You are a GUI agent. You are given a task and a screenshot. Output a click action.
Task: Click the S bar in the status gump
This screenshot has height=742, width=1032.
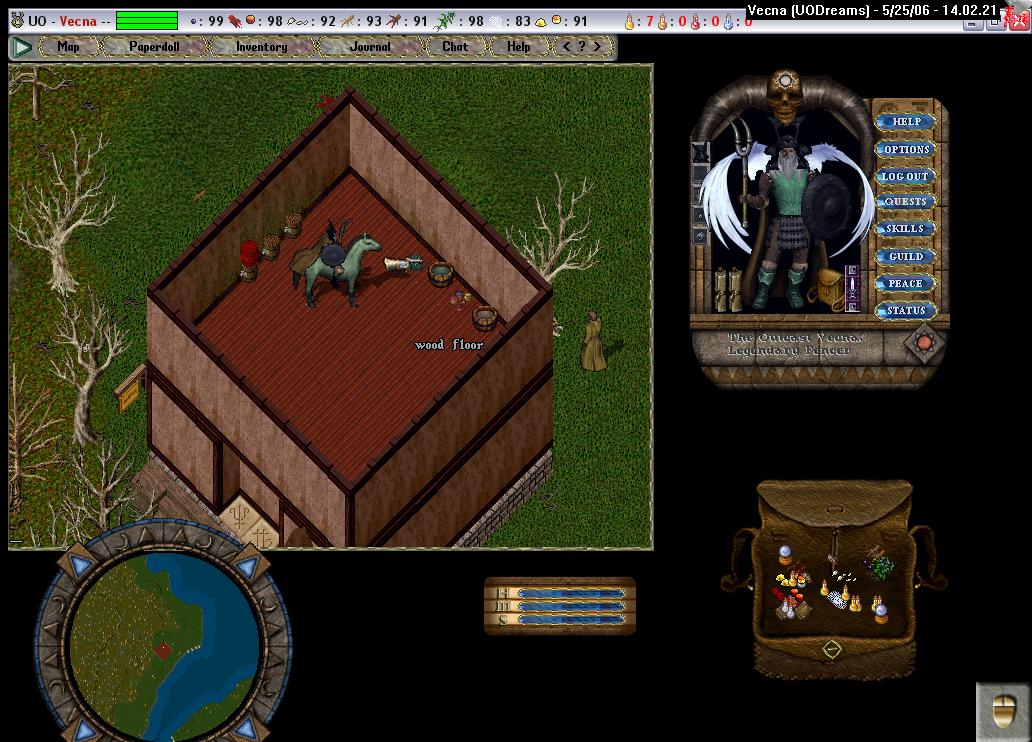570,620
